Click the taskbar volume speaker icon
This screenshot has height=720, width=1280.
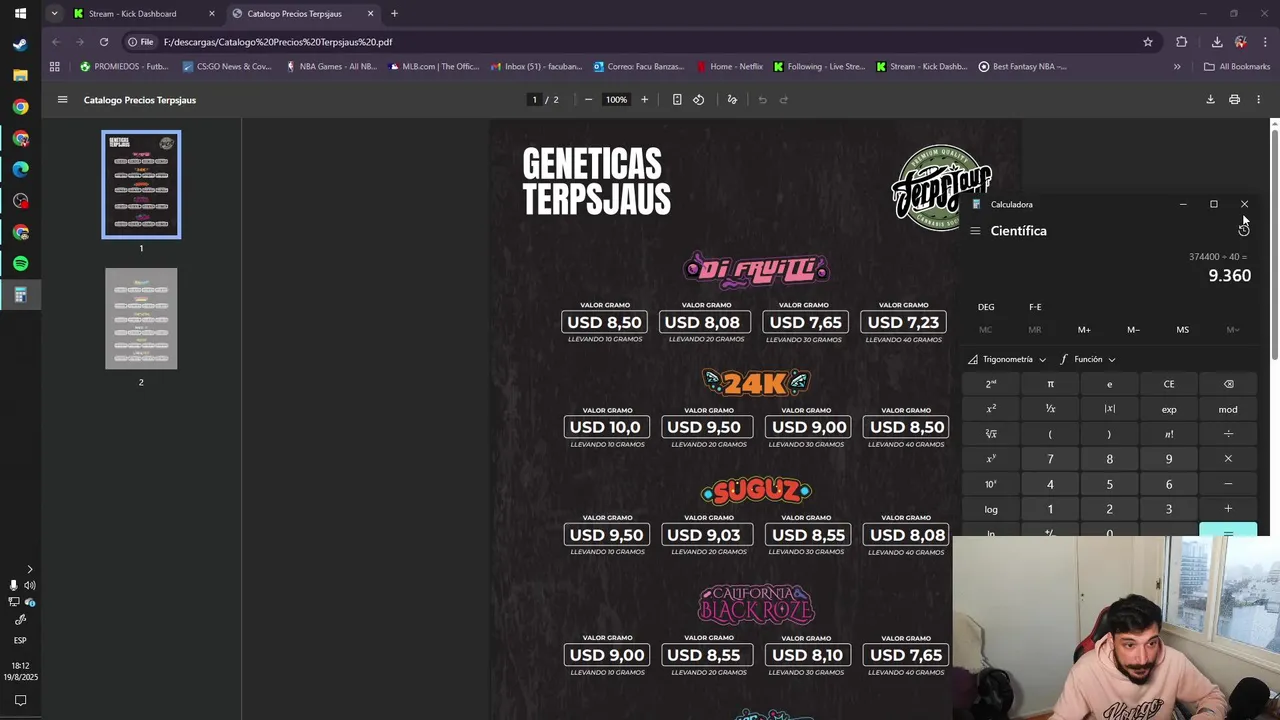[29, 585]
